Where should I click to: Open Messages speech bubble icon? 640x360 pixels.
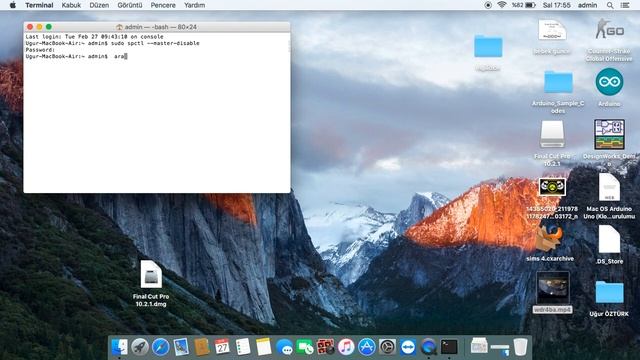click(284, 347)
